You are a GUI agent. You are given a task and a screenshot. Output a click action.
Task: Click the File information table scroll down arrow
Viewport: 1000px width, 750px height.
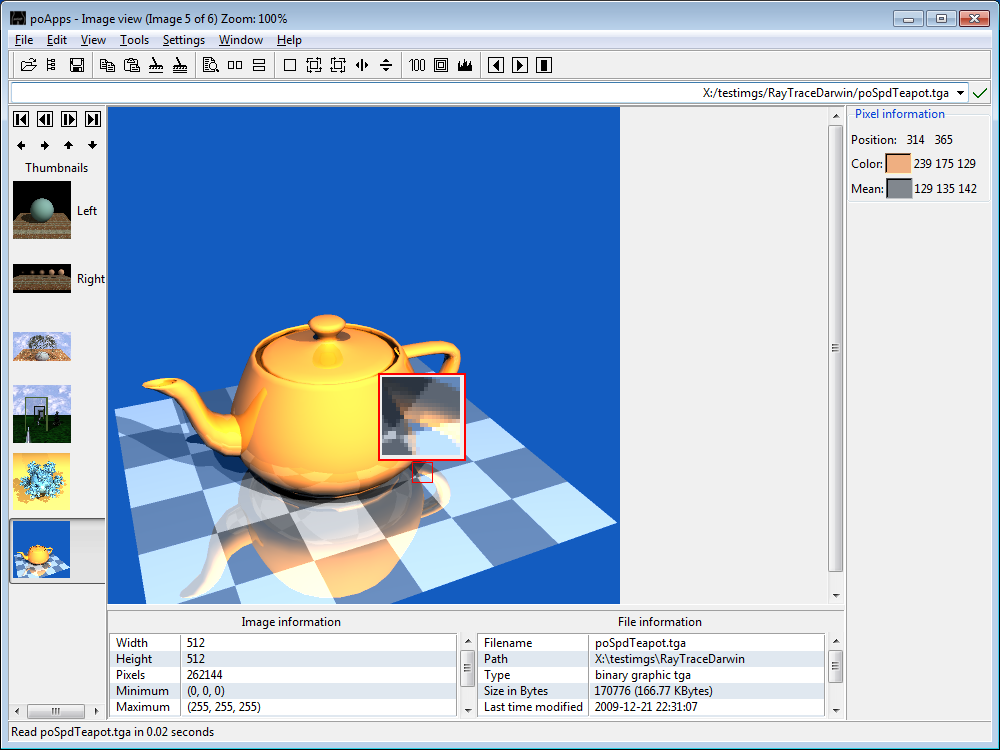point(835,710)
